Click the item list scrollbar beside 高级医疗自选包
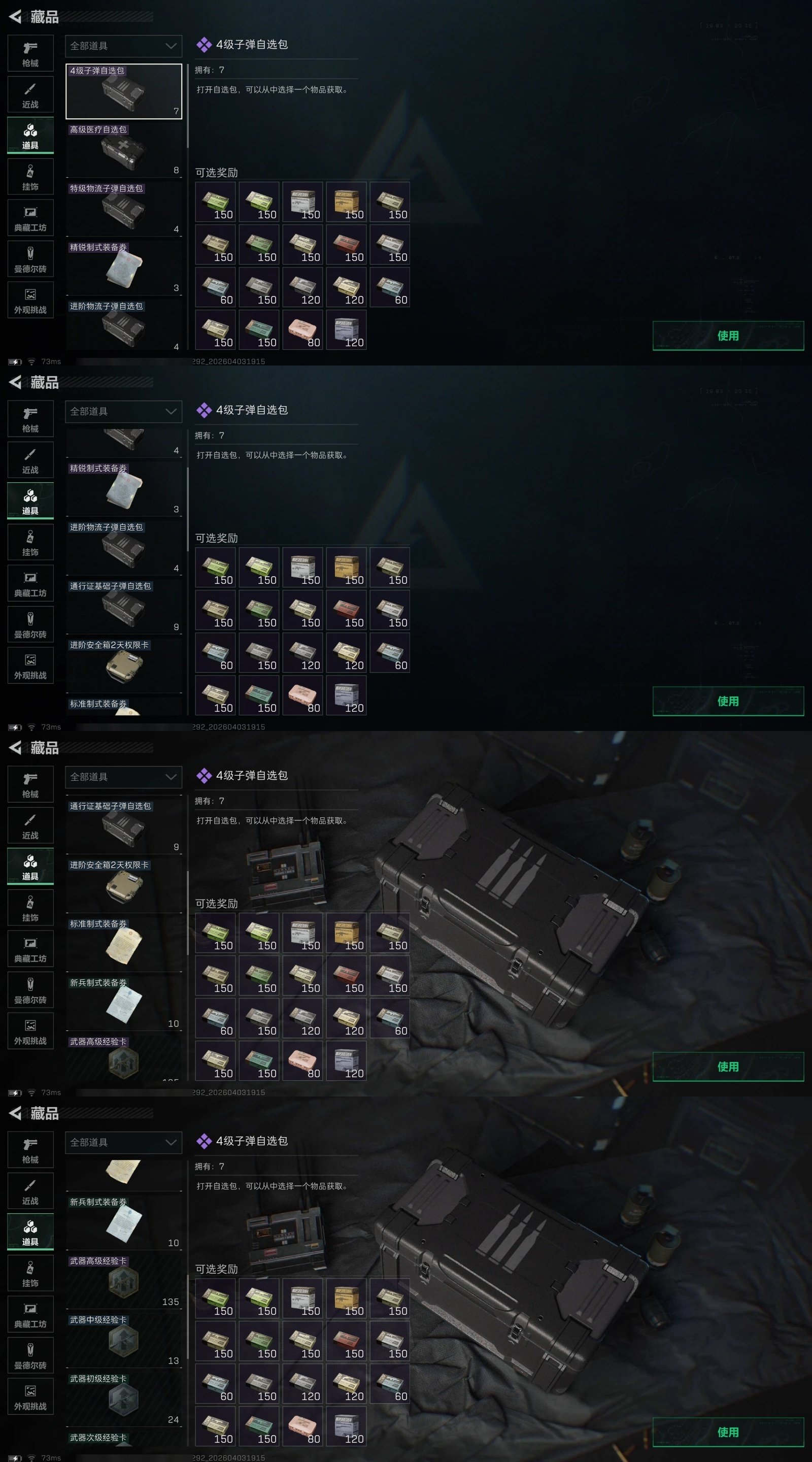Image resolution: width=812 pixels, height=1462 pixels. pos(187,107)
